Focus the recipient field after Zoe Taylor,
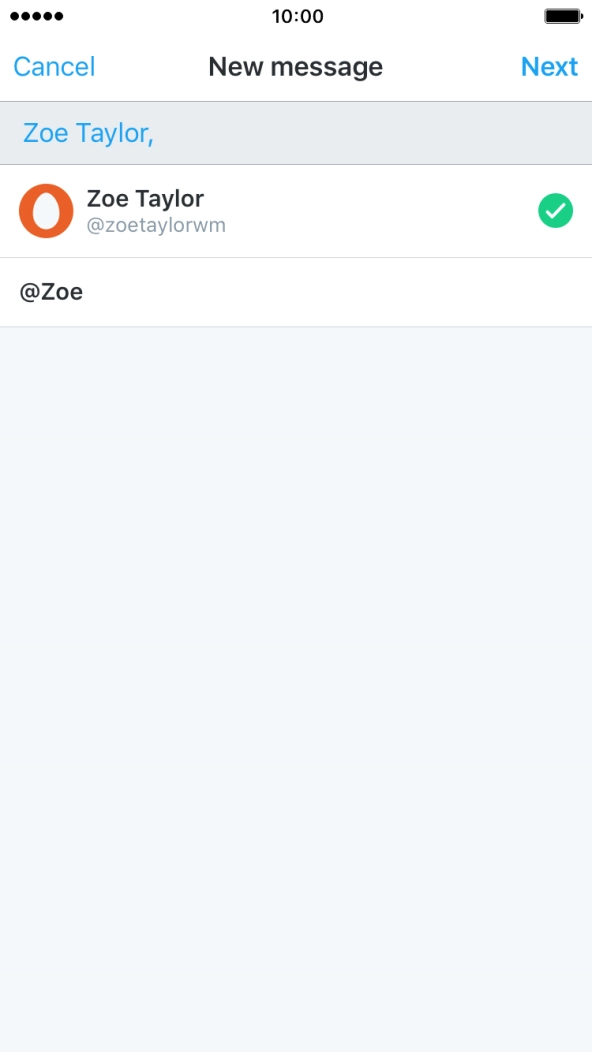Screen dimensions: 592x1052 tap(373, 133)
